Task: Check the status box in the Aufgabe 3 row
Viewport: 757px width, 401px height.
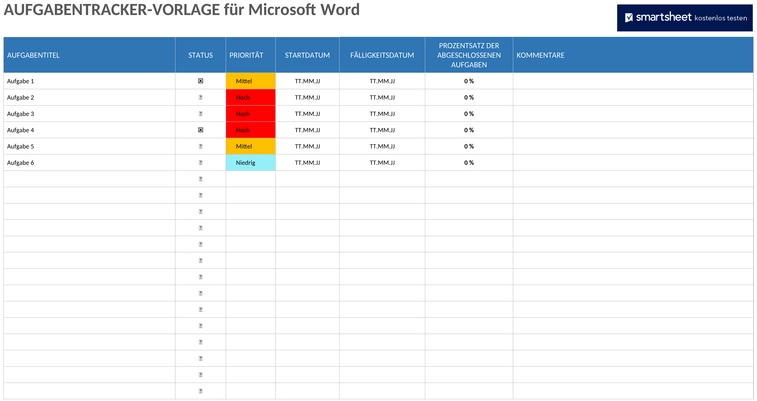Action: [x=200, y=114]
